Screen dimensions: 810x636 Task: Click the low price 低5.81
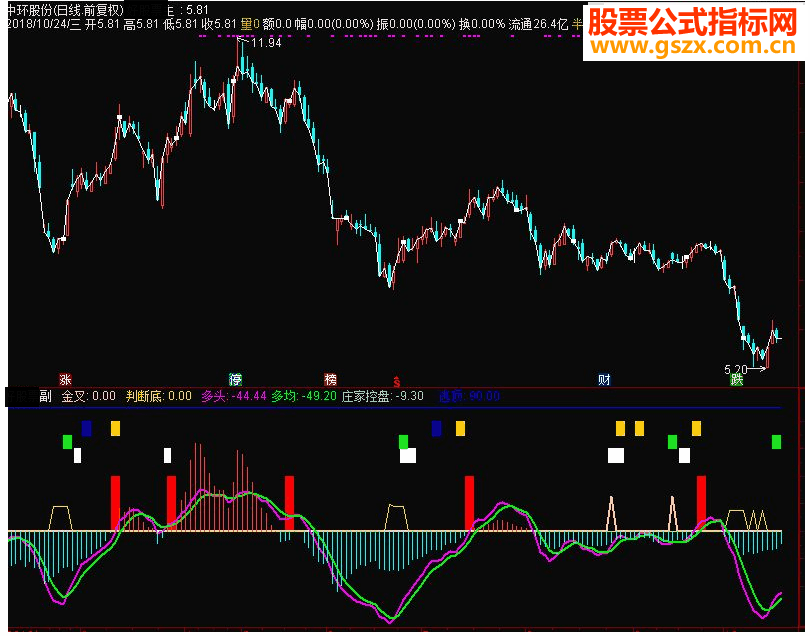[x=180, y=24]
